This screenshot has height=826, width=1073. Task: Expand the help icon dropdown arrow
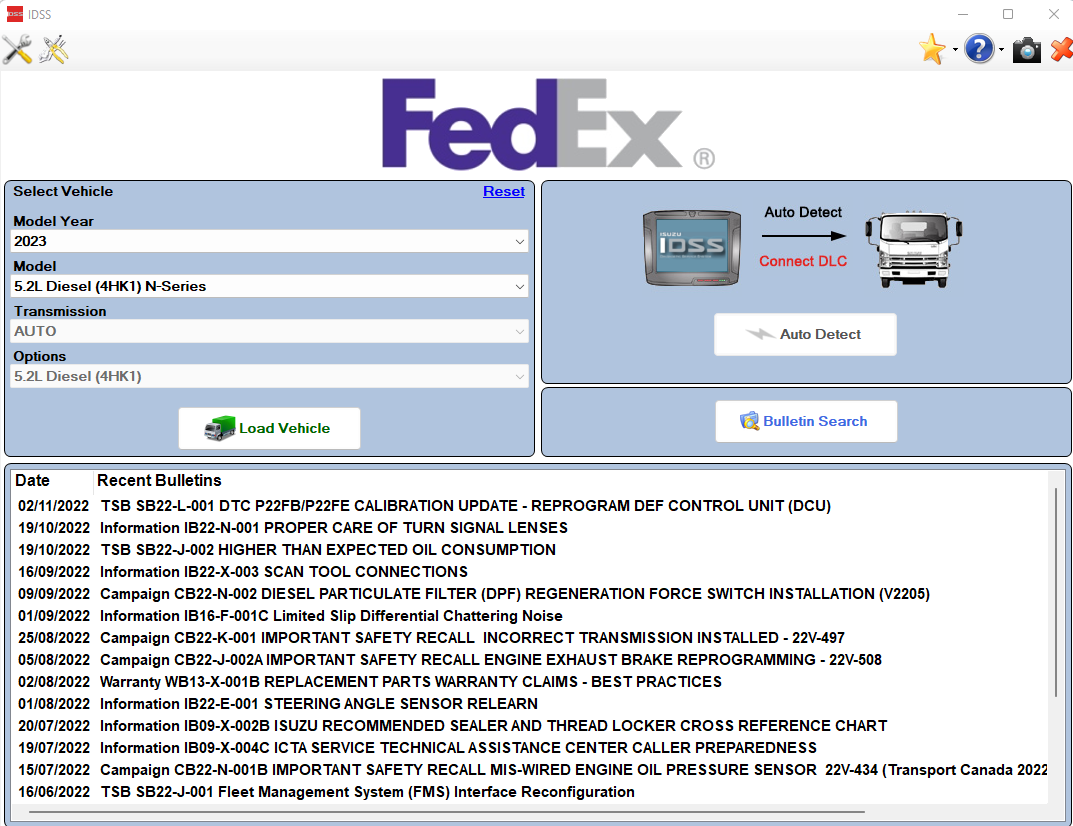coord(1002,50)
